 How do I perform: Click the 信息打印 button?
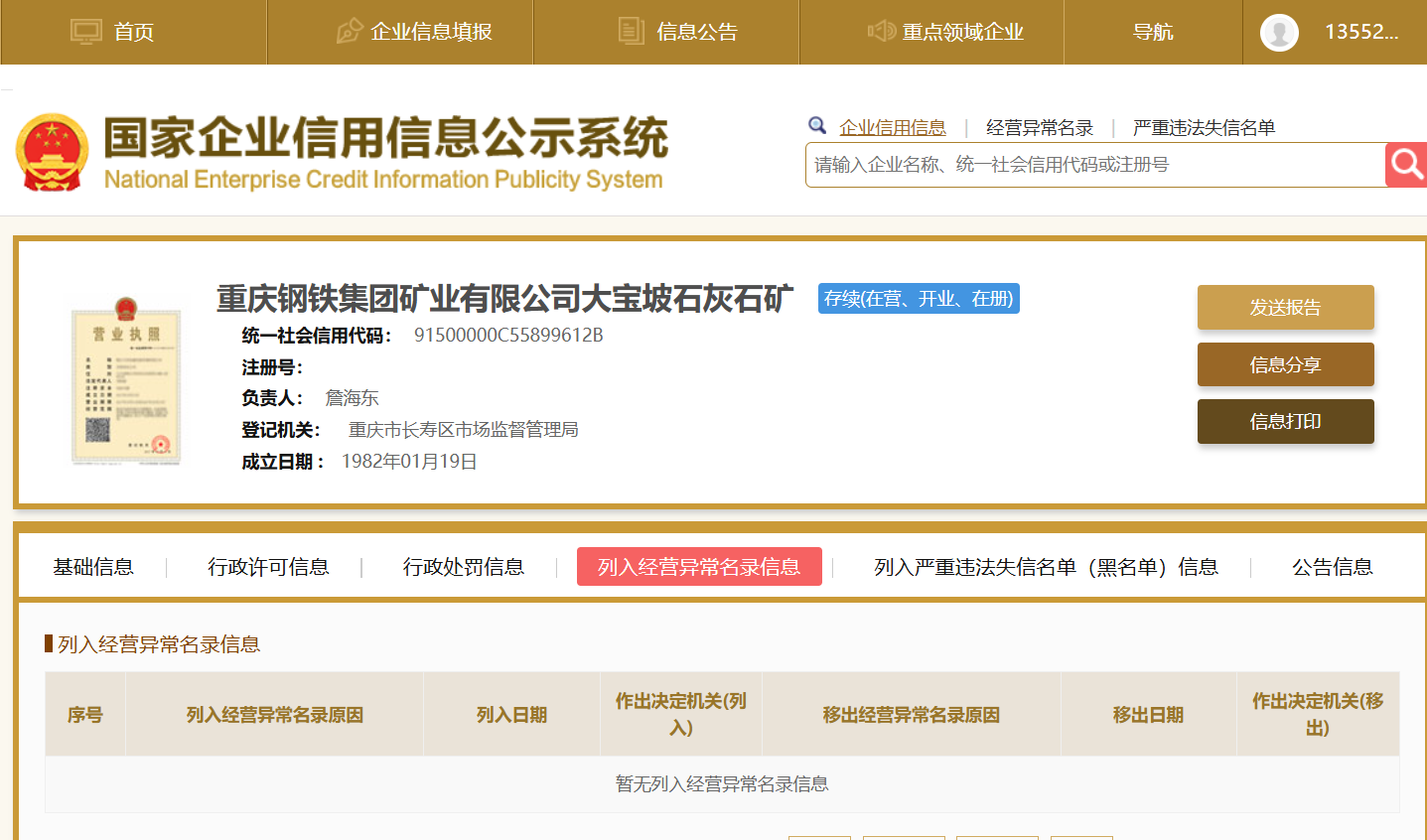(1286, 421)
